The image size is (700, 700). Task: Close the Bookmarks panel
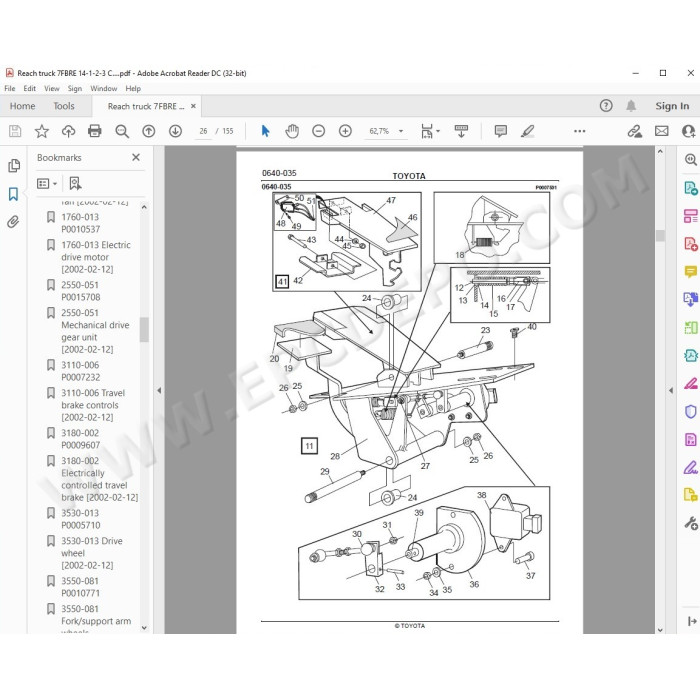tap(136, 157)
